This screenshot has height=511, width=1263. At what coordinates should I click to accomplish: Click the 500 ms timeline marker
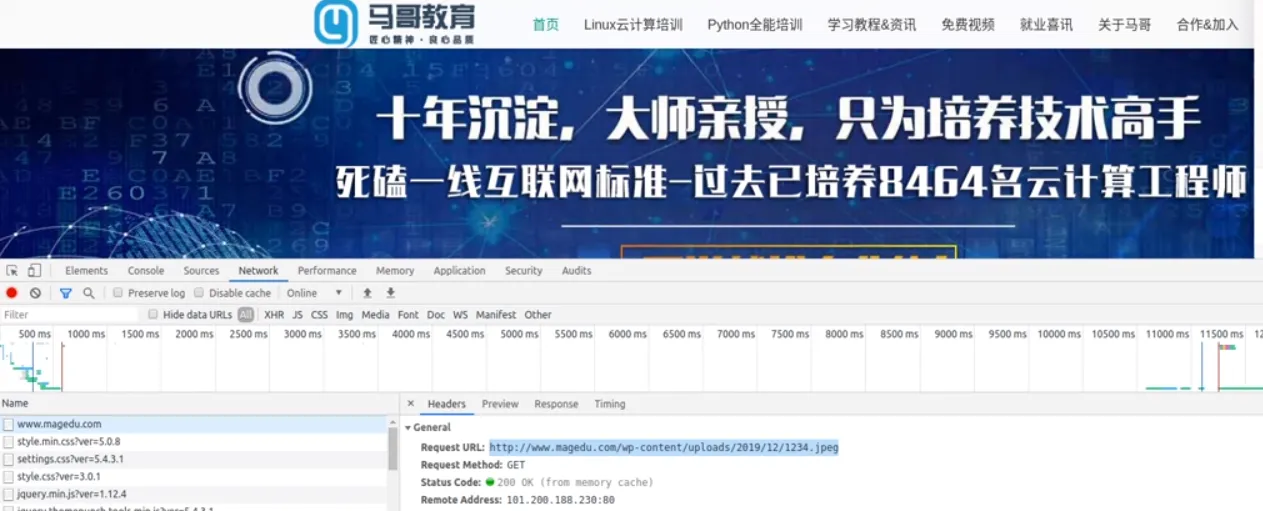tap(35, 334)
